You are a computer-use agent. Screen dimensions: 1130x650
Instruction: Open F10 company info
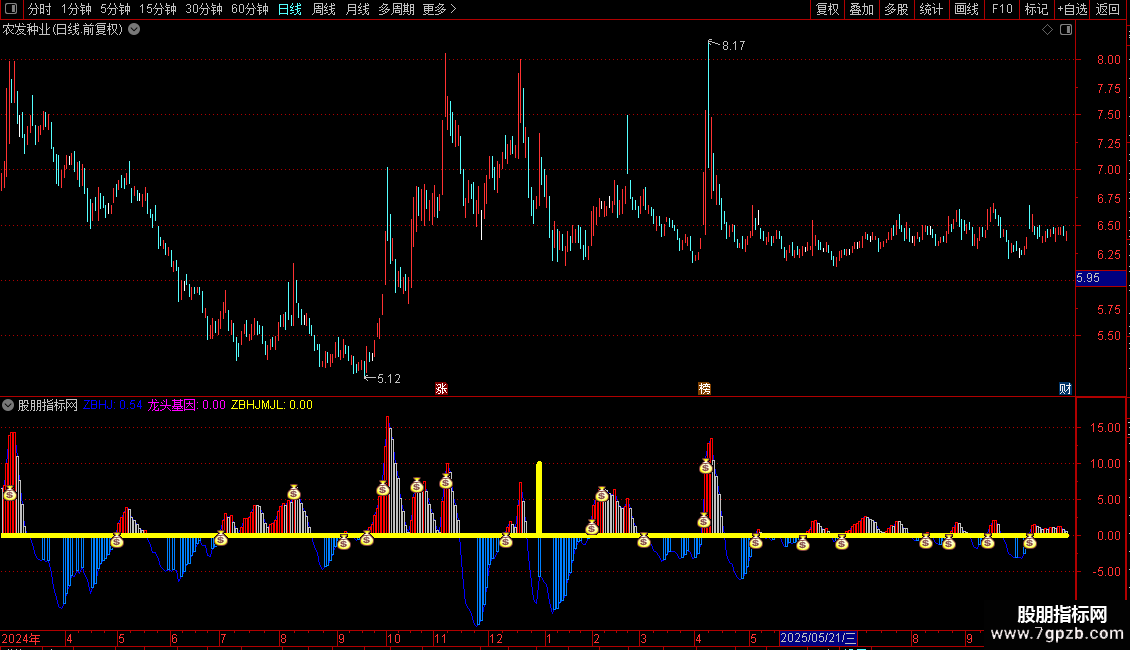[1002, 9]
